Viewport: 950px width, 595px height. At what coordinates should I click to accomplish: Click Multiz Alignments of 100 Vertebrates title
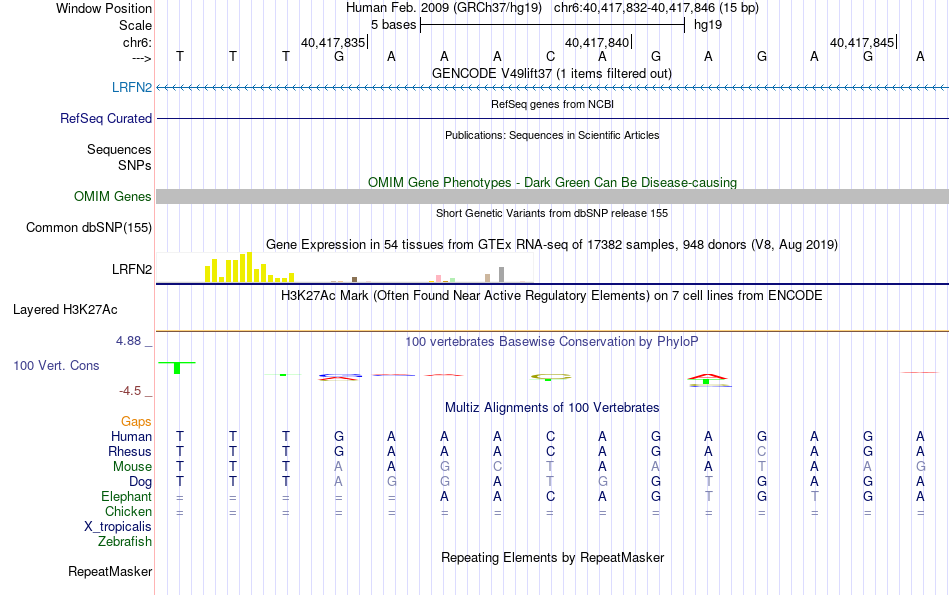552,408
